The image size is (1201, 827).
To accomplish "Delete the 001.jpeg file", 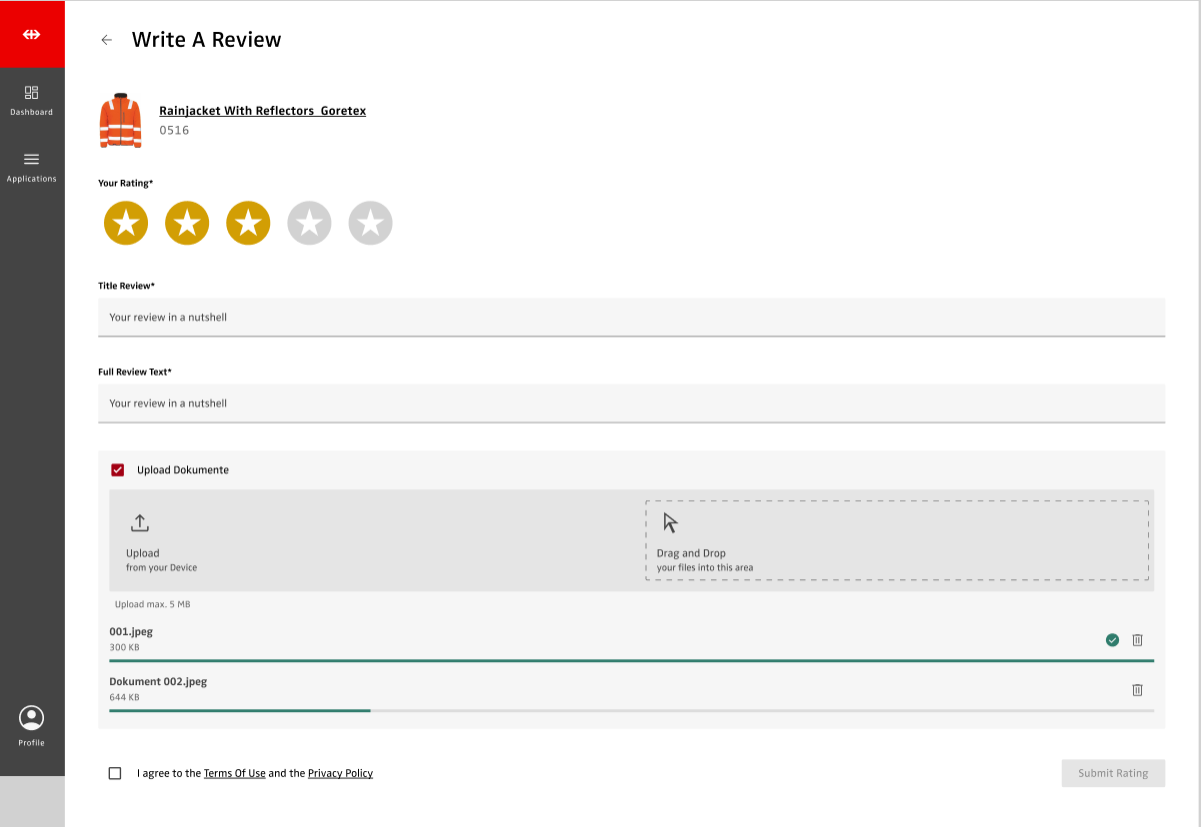I will click(x=1137, y=640).
